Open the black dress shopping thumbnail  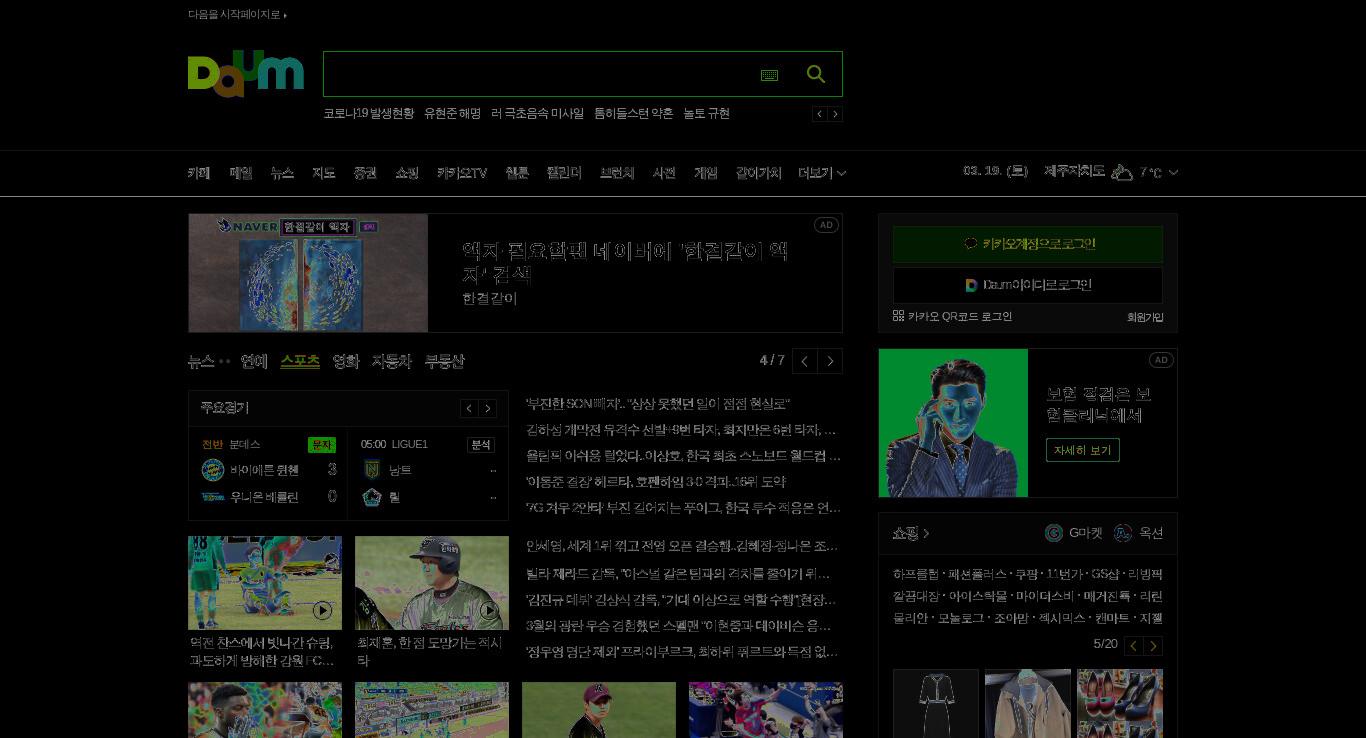click(936, 704)
